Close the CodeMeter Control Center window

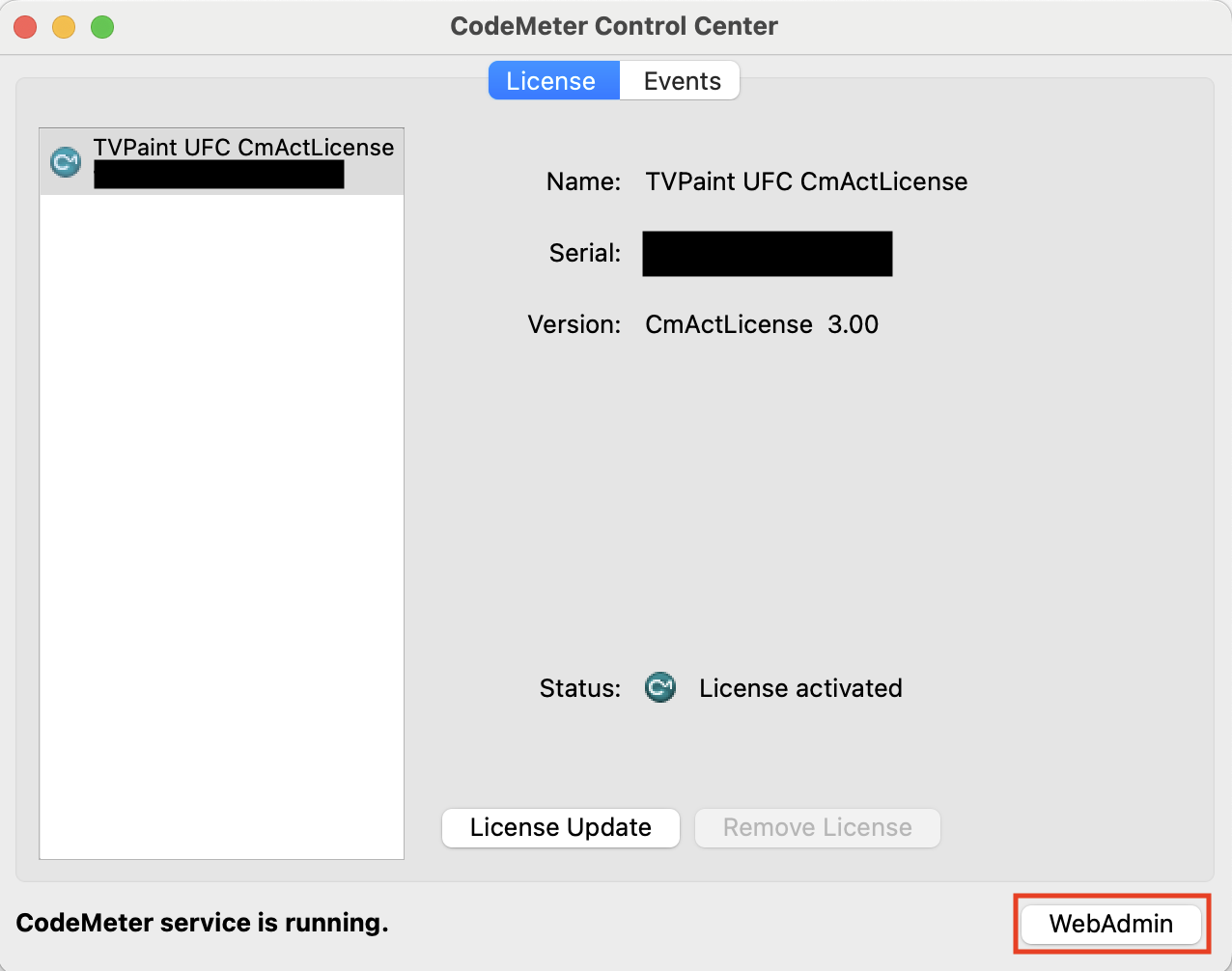click(x=25, y=27)
